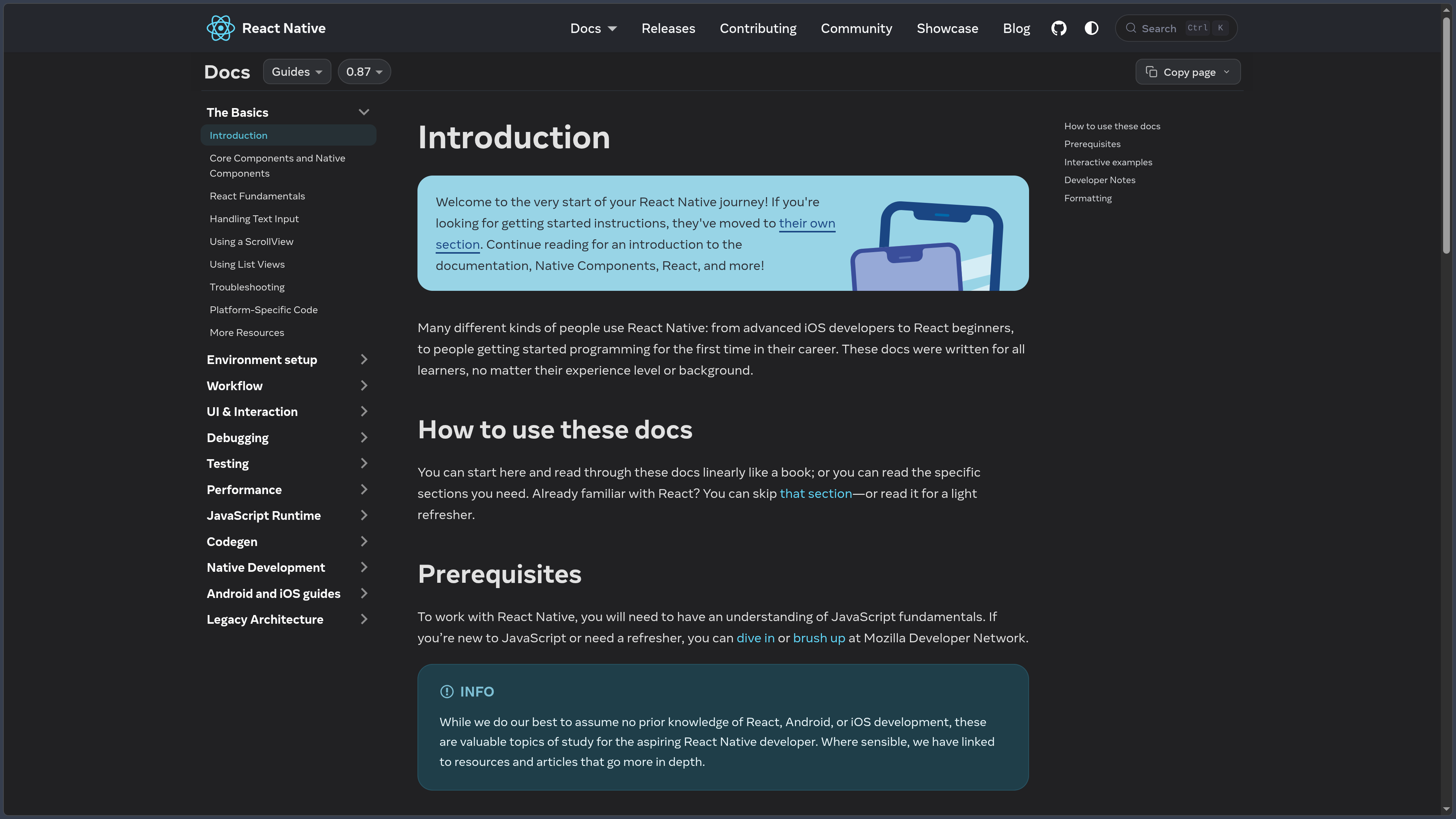This screenshot has height=819, width=1456.
Task: Select Handling Text Input page
Action: pos(254,219)
